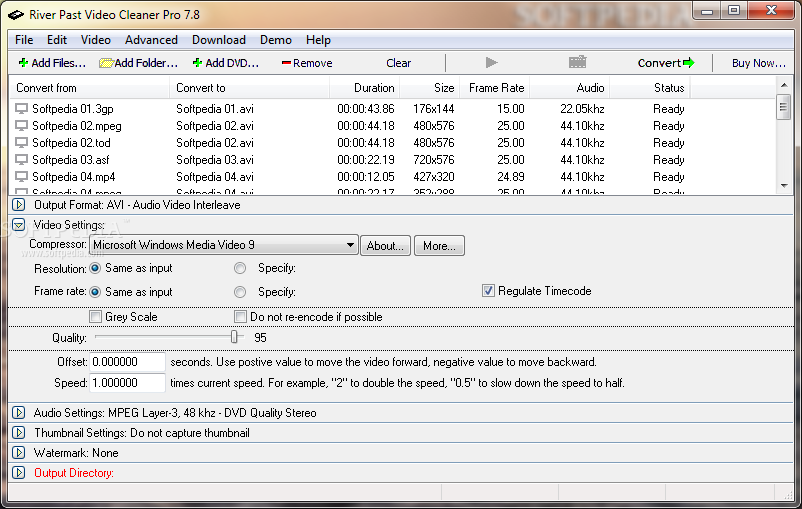Expand the Thumbnail Settings section
802x509 pixels.
19,433
